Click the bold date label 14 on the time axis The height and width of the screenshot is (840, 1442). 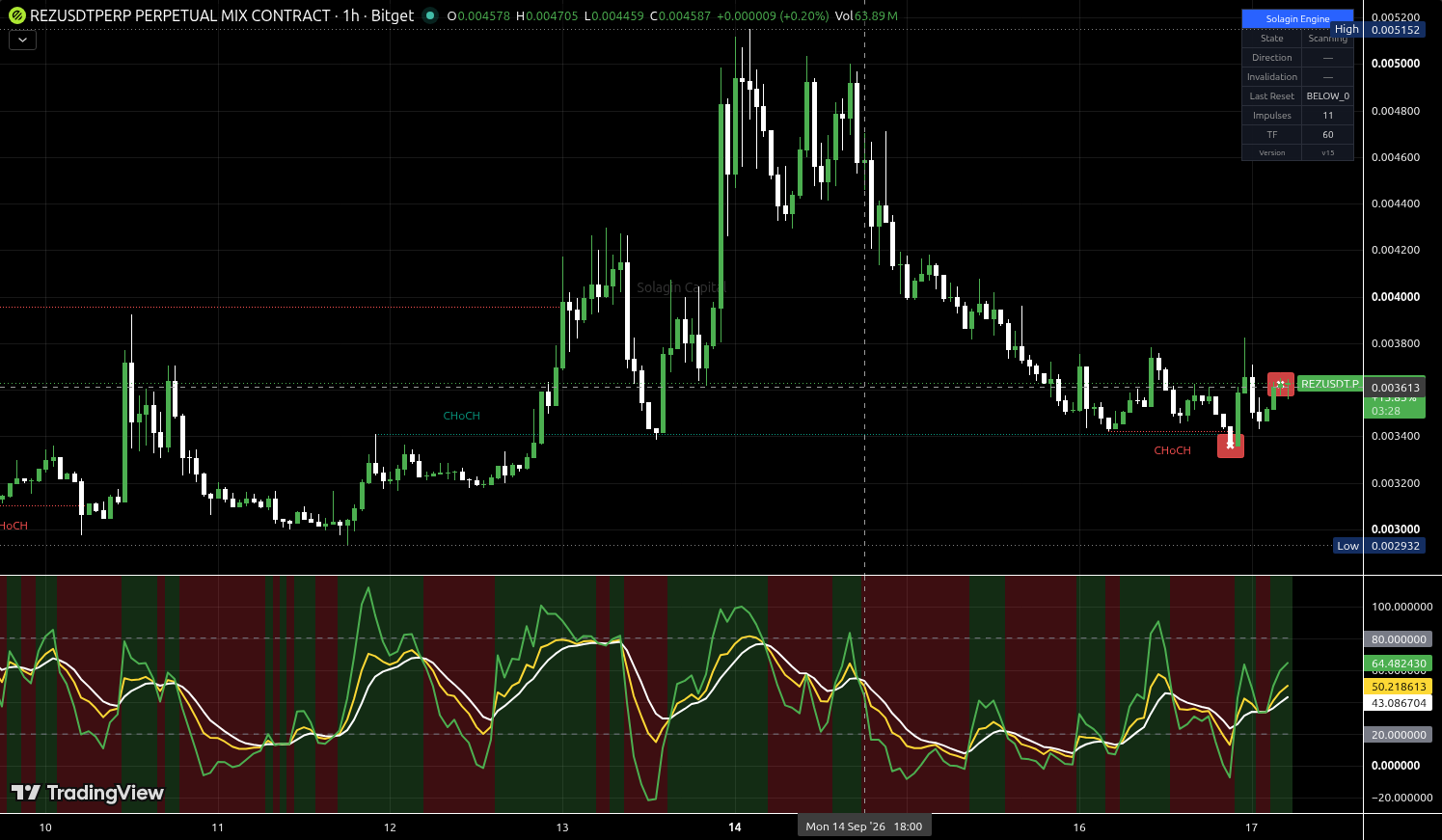pos(735,827)
